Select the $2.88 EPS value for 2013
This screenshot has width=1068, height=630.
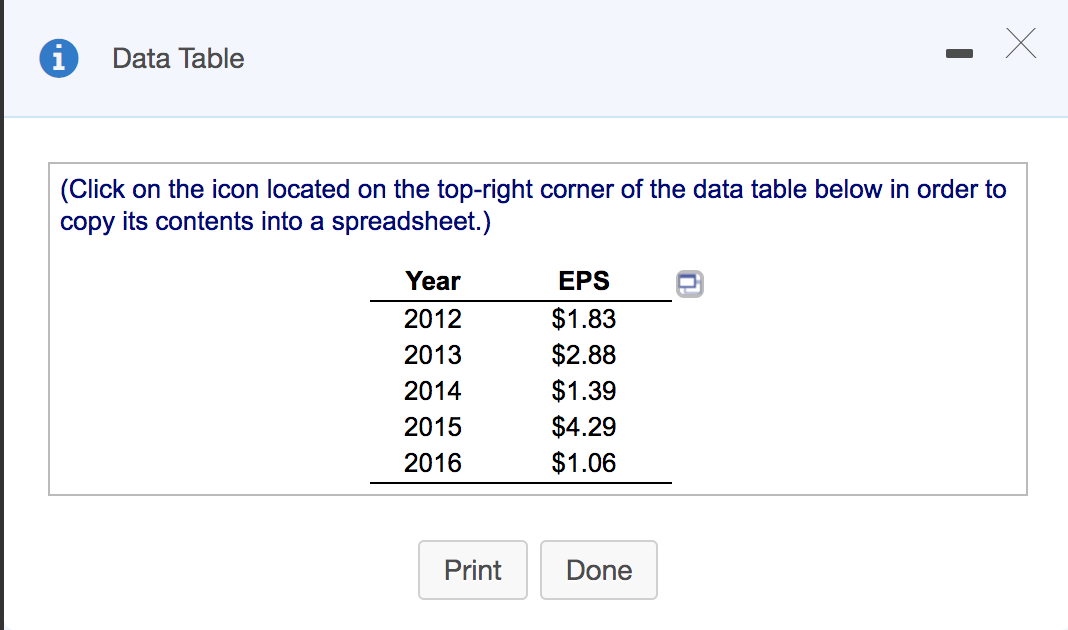pos(584,355)
